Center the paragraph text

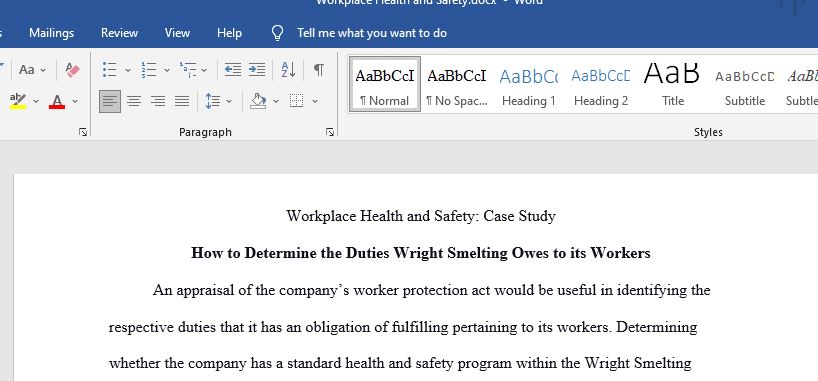pos(134,101)
